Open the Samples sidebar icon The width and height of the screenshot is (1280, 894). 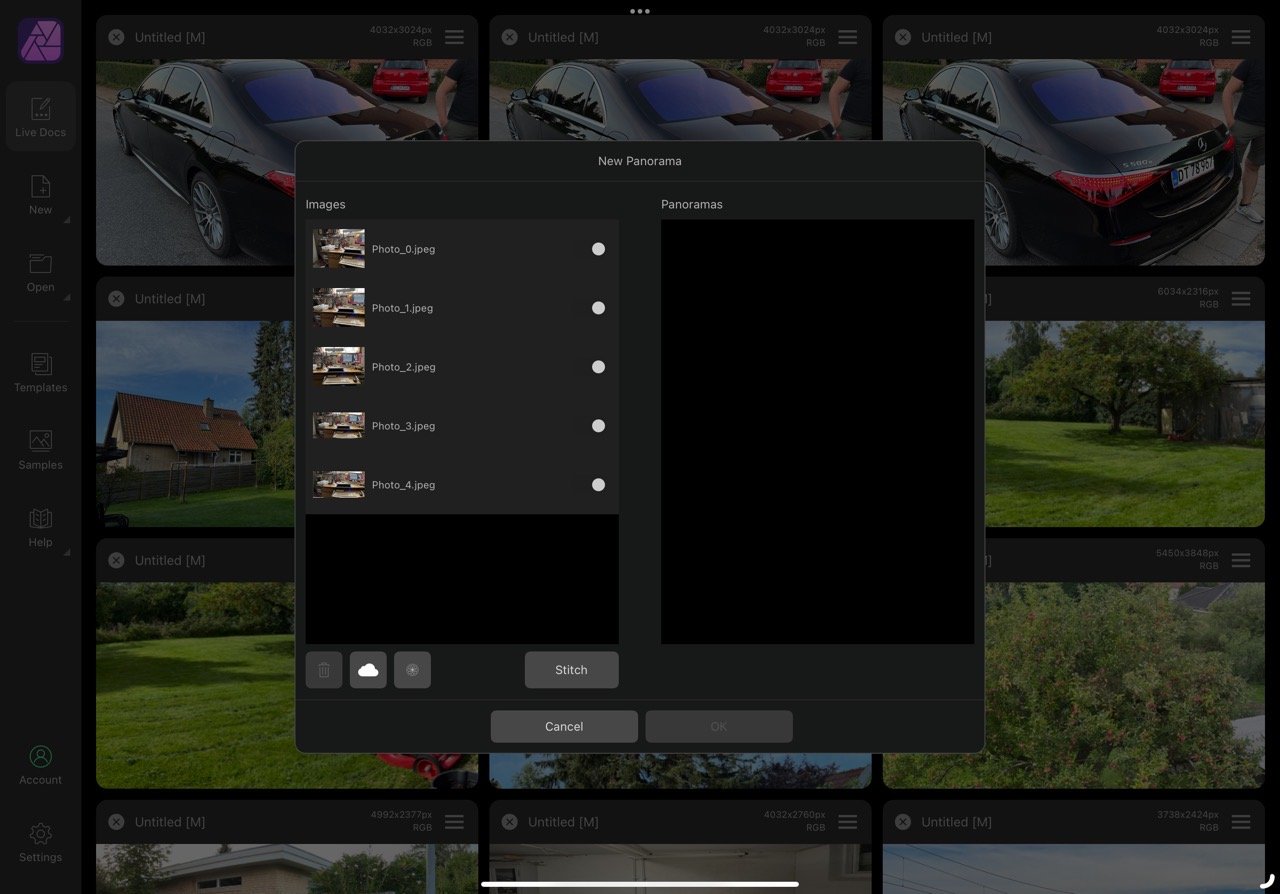tap(40, 450)
